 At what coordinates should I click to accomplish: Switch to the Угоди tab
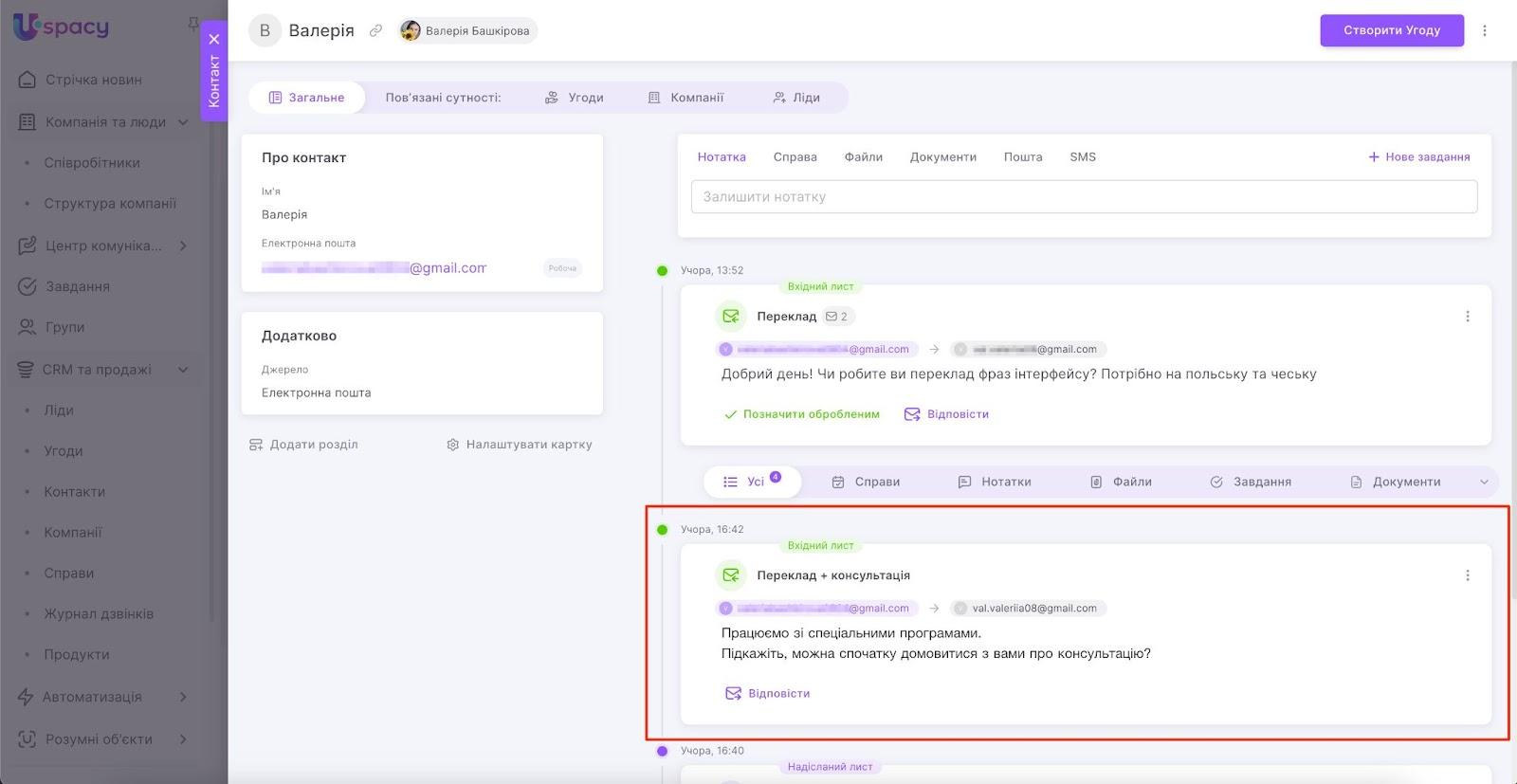575,98
